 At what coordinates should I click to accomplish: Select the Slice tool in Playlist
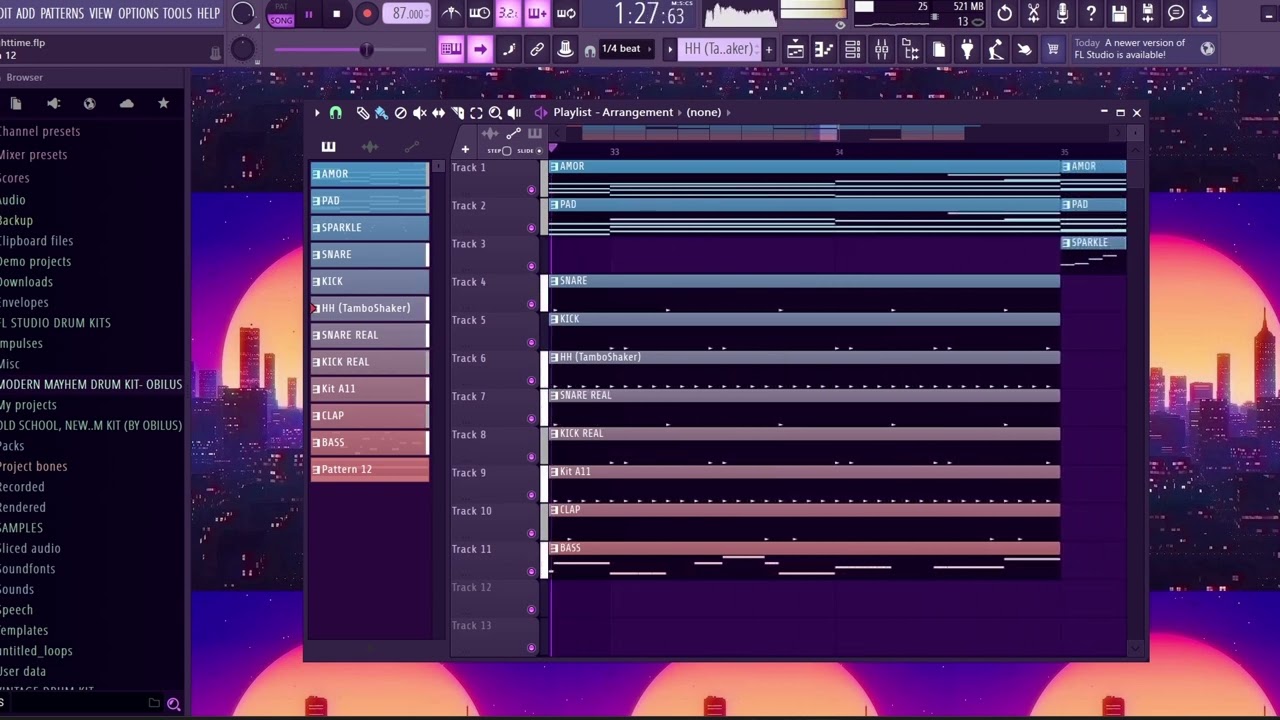click(x=457, y=113)
